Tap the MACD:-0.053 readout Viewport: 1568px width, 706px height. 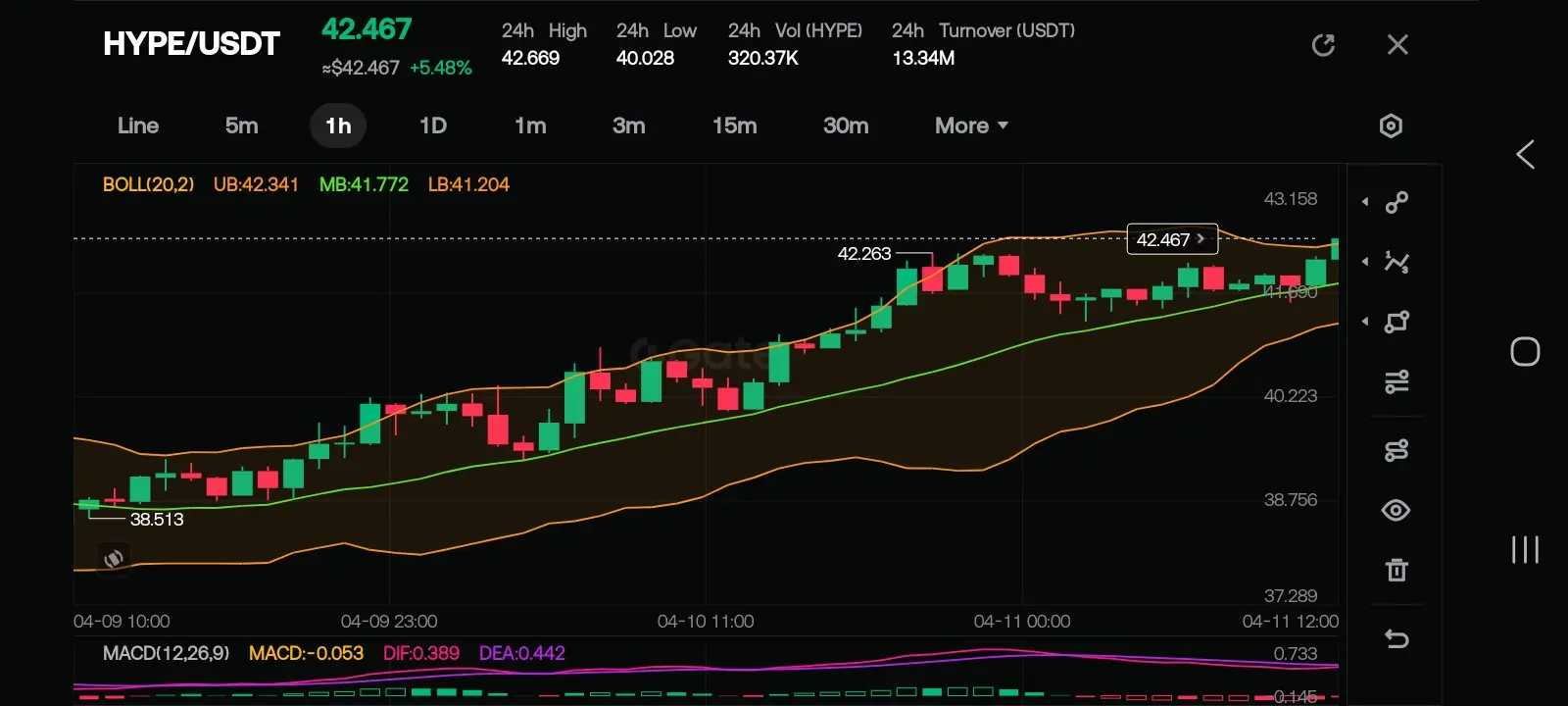[x=306, y=653]
